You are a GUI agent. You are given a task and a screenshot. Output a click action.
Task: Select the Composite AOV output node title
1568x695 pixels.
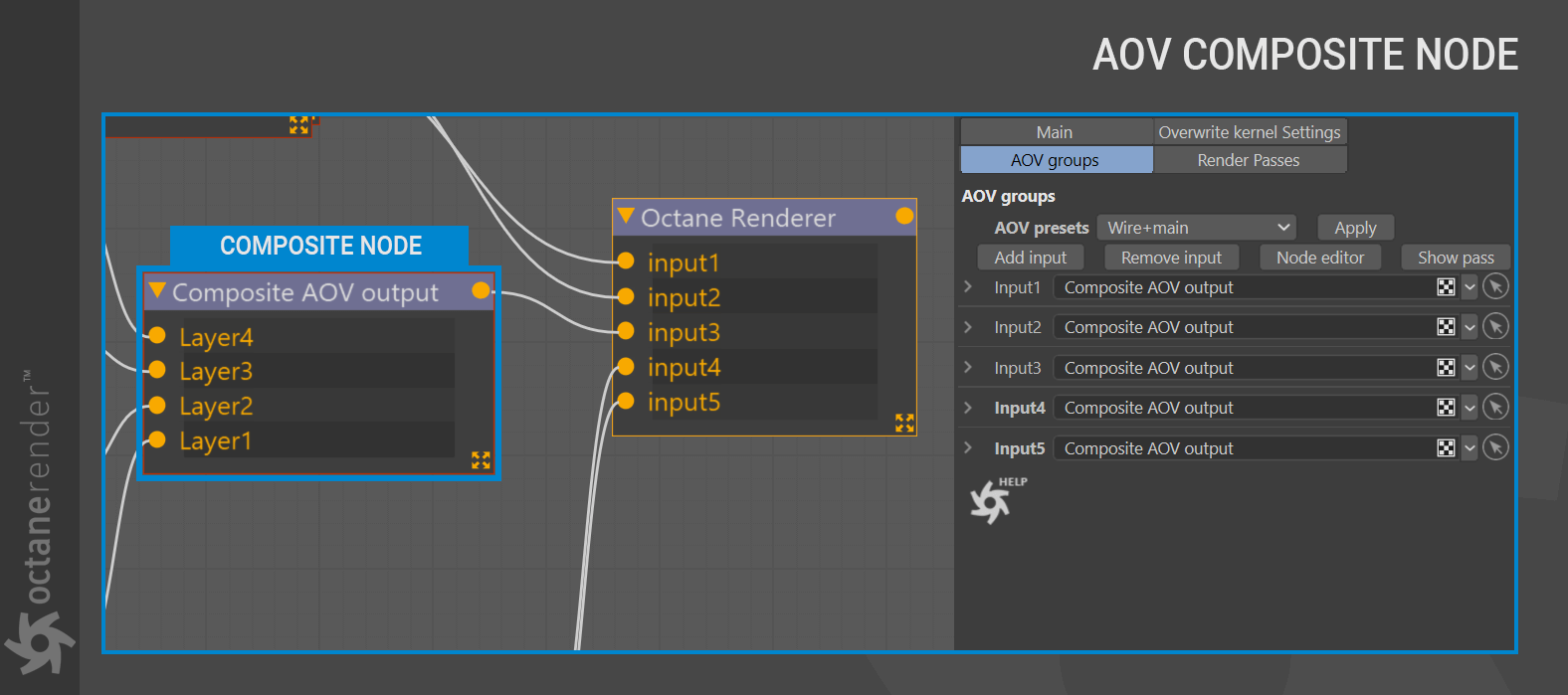click(x=305, y=292)
